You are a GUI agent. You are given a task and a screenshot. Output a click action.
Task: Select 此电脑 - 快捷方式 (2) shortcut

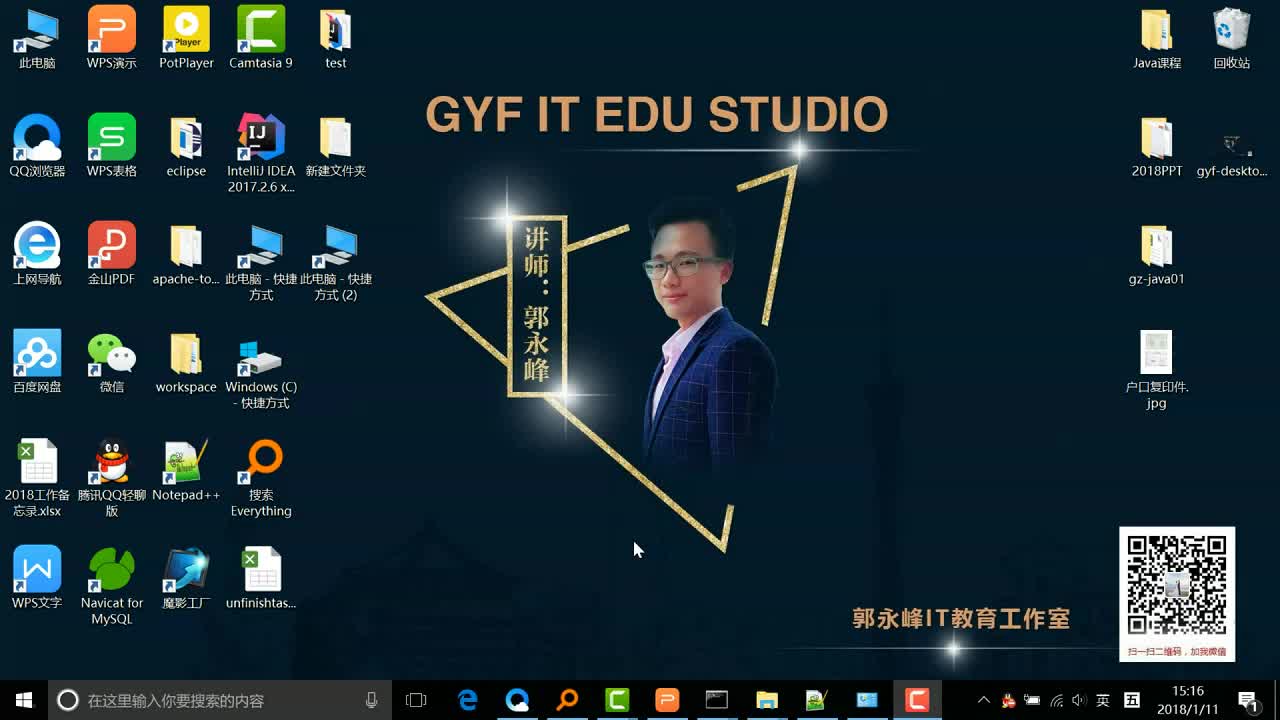point(336,262)
